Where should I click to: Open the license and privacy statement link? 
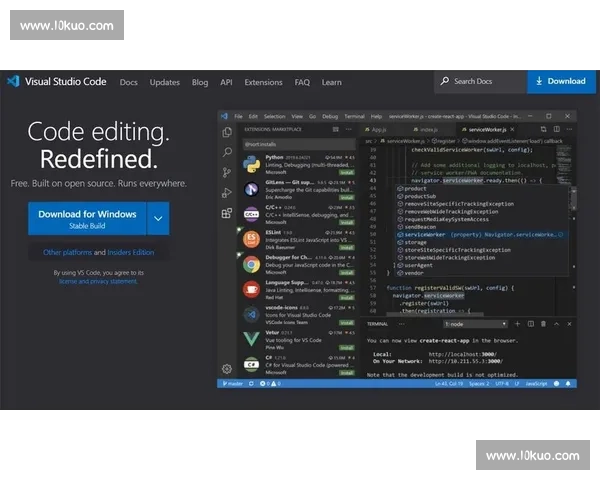tap(98, 281)
